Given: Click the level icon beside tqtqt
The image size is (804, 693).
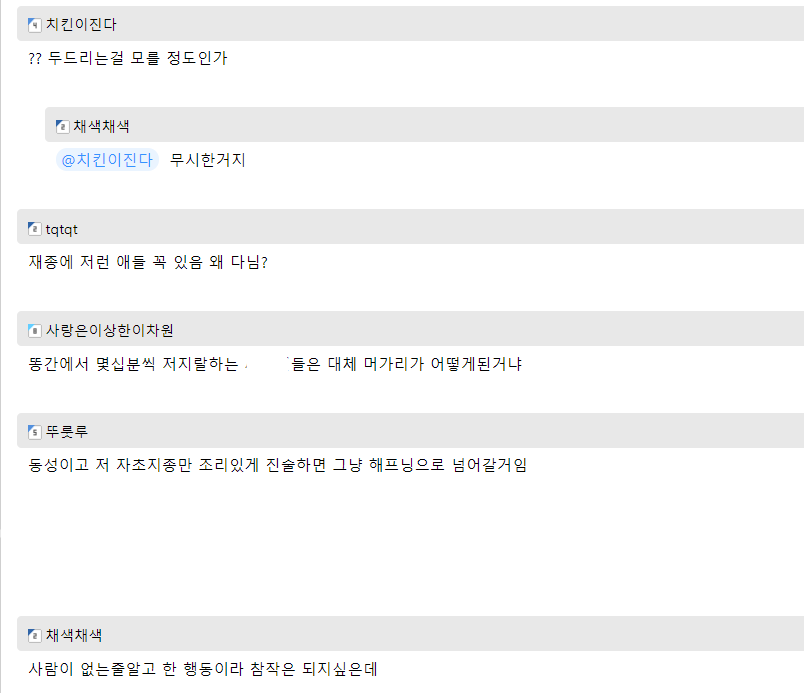Looking at the screenshot, I should [x=34, y=229].
